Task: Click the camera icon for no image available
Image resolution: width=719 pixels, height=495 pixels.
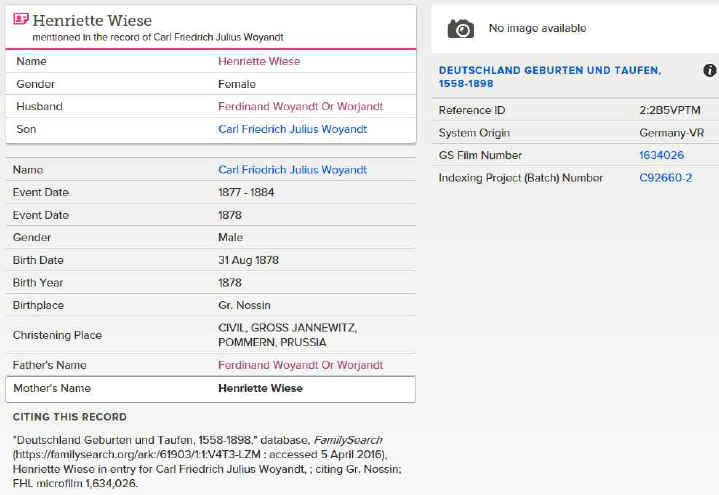Action: coord(460,29)
